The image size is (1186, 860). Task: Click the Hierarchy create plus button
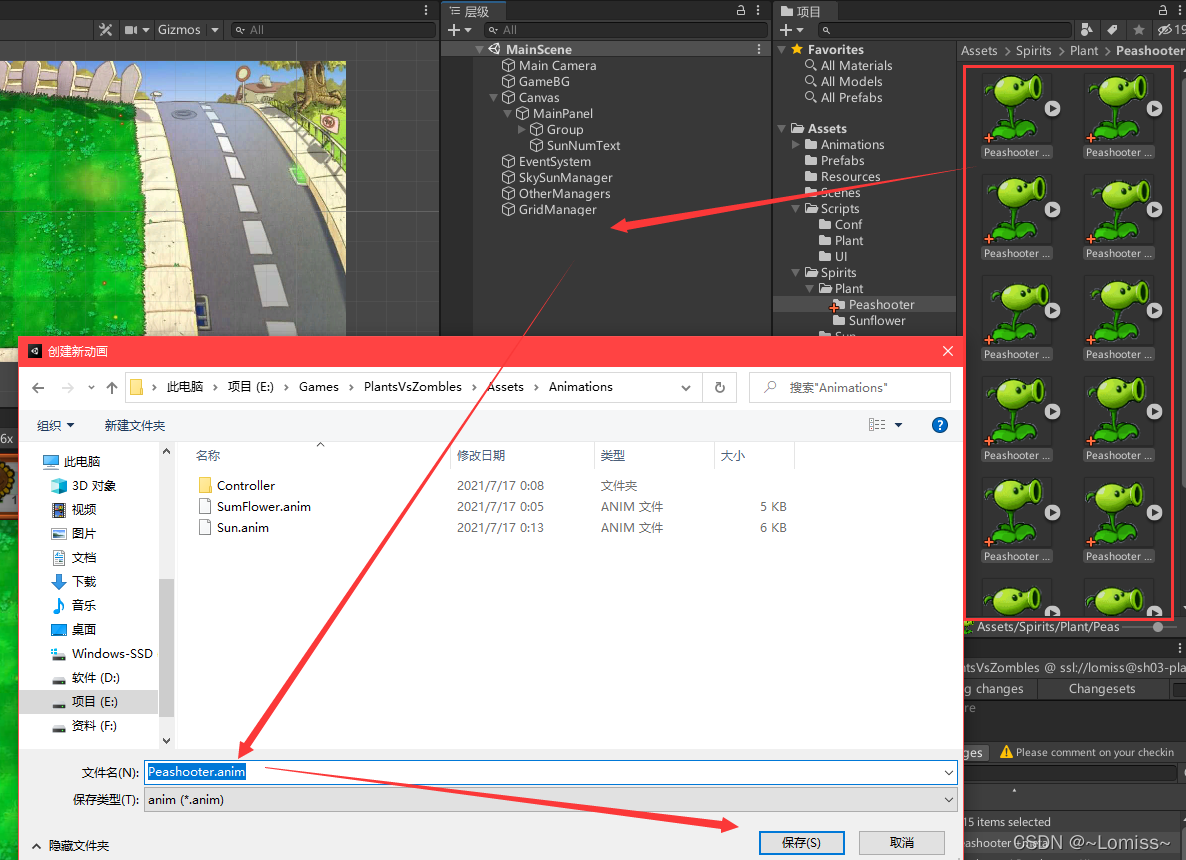(x=454, y=29)
